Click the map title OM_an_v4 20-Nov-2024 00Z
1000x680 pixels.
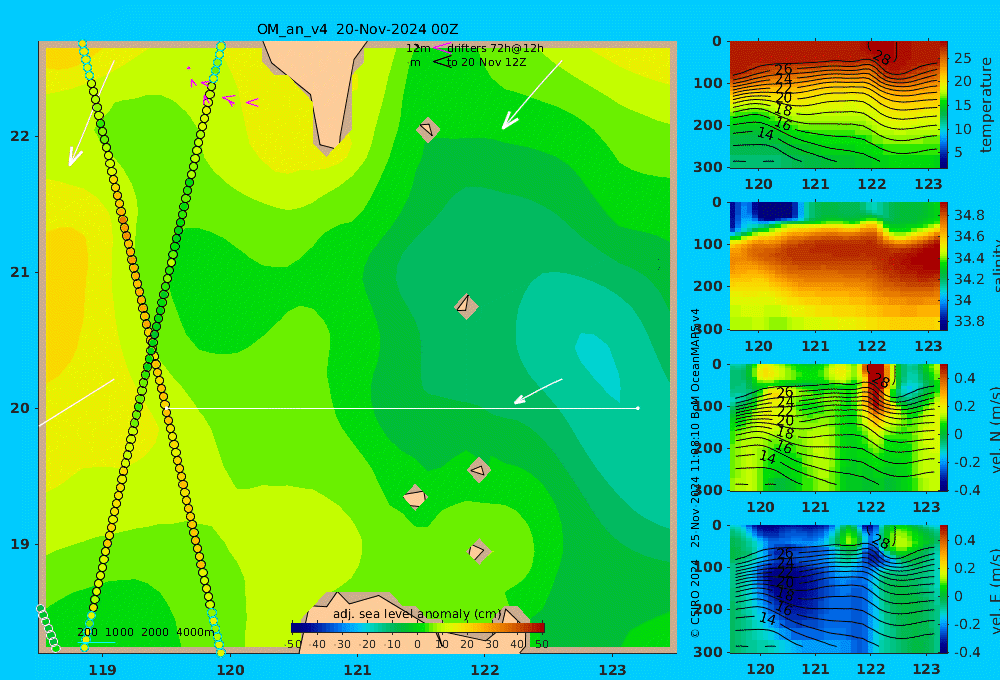pos(357,29)
